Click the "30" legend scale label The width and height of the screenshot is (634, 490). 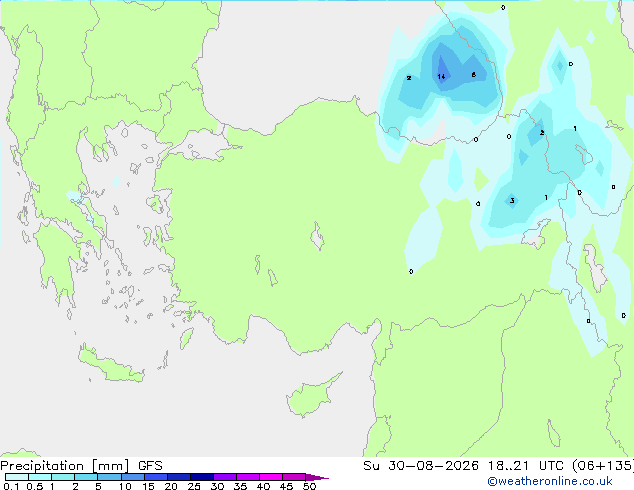coord(217,486)
